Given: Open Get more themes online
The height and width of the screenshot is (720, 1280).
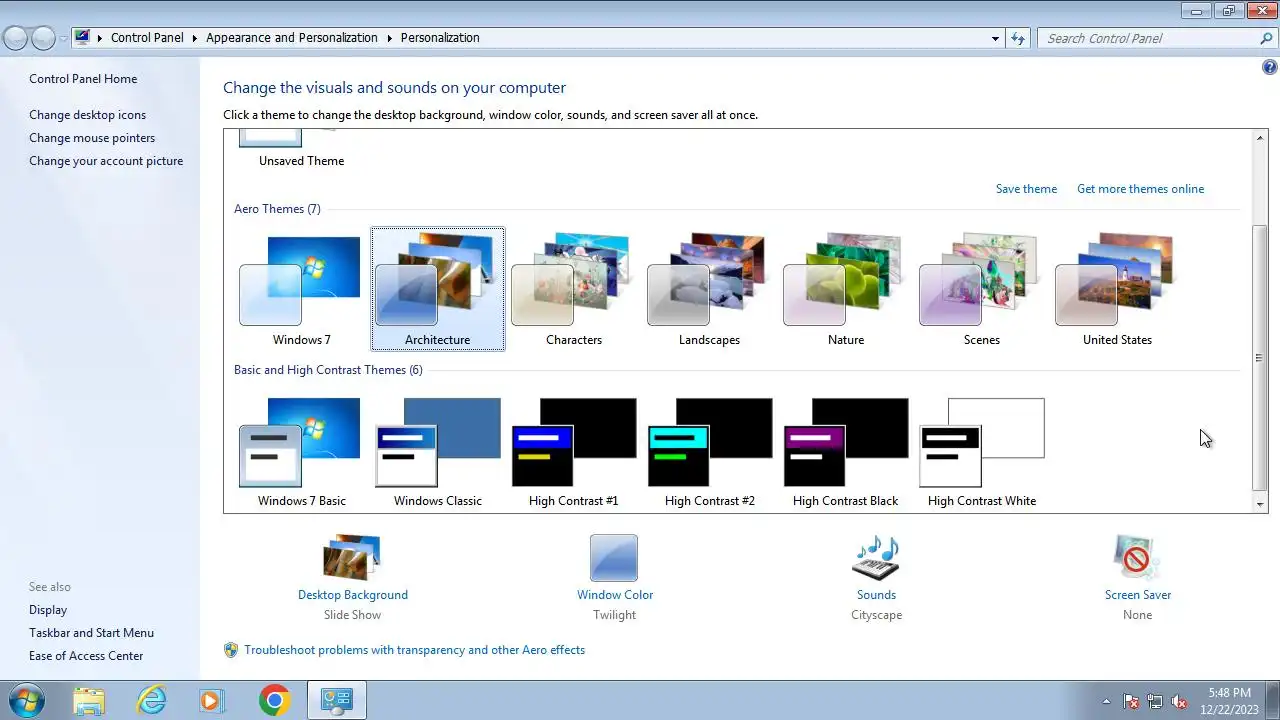Looking at the screenshot, I should click(1140, 189).
